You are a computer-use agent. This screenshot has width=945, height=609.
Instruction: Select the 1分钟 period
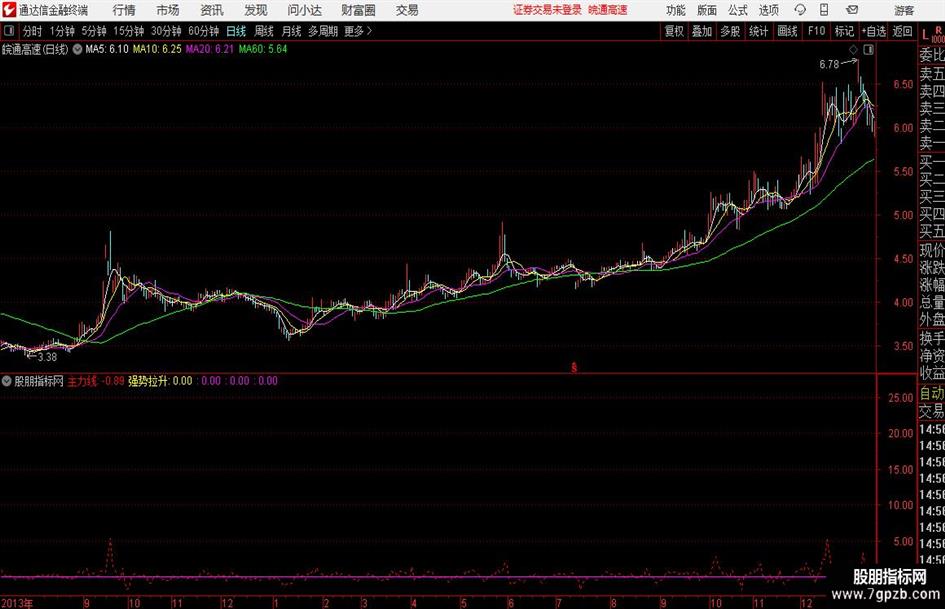[62, 31]
